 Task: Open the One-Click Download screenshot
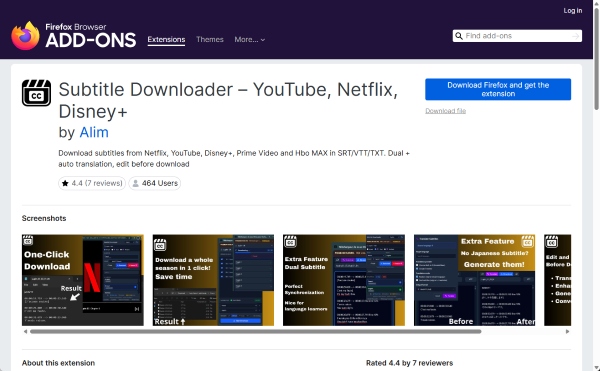point(83,280)
